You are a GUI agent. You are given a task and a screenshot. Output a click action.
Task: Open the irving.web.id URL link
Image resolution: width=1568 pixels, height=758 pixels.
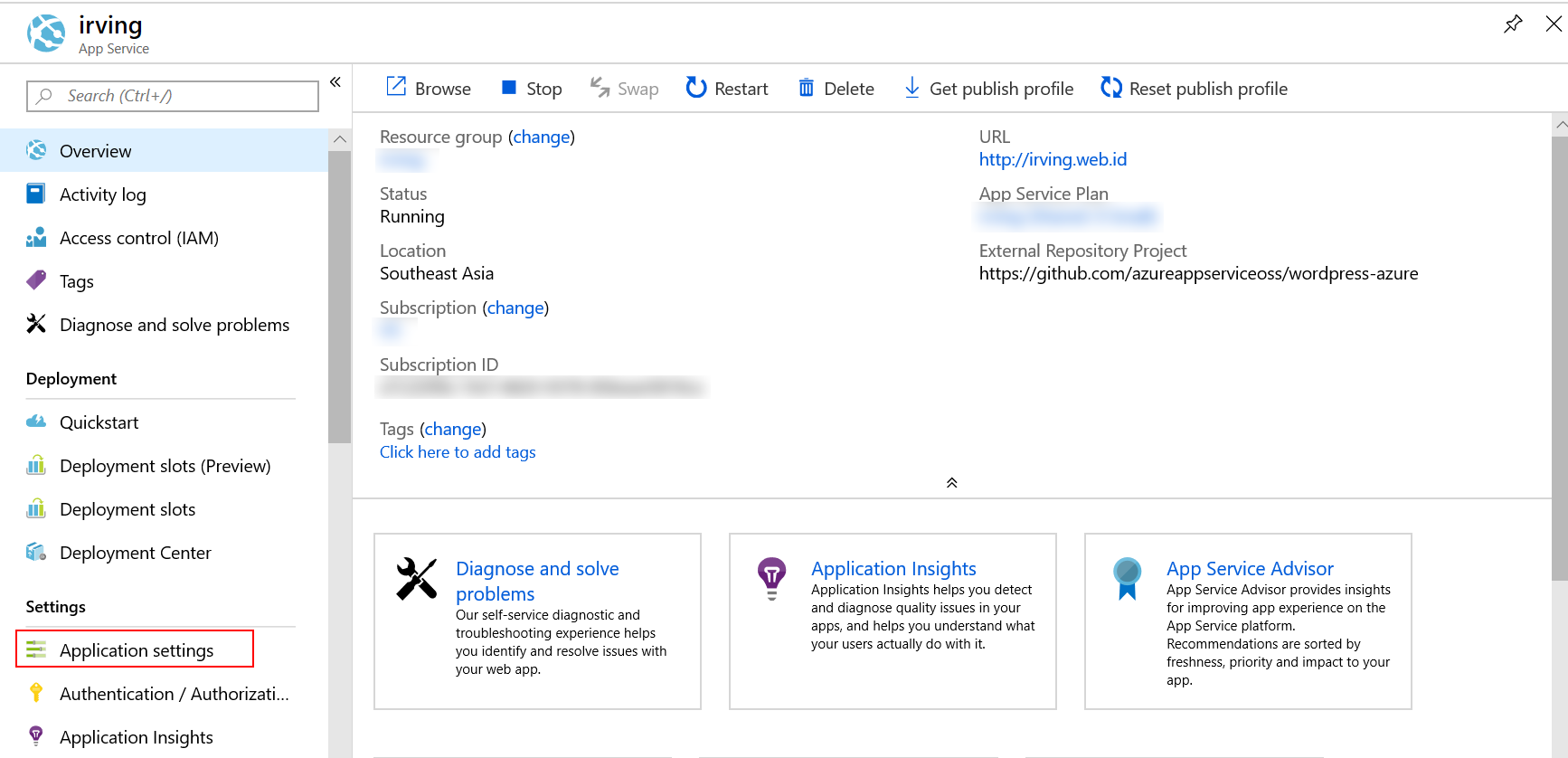click(x=1053, y=160)
